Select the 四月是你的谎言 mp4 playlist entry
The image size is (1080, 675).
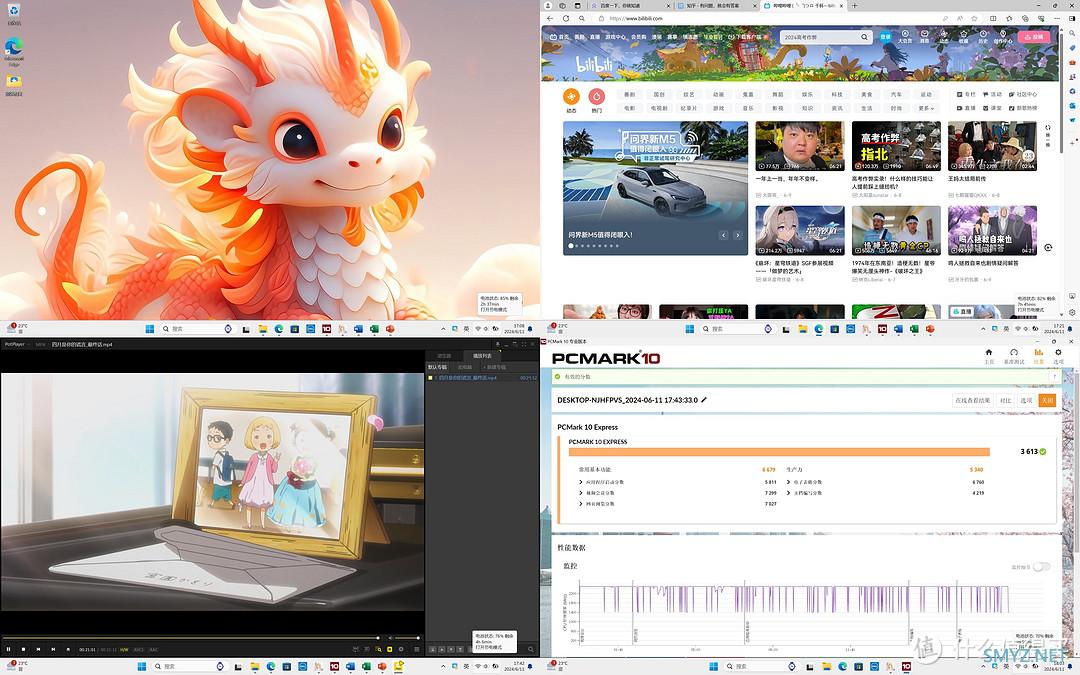(482, 377)
